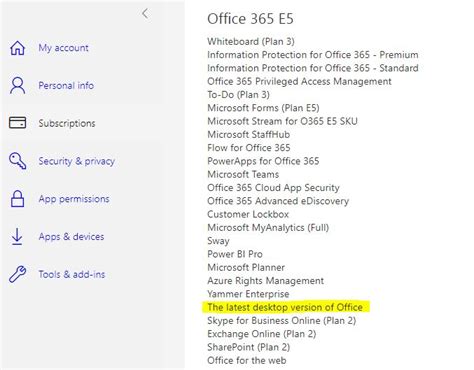Open the My account menu item
This screenshot has width=474, height=370.
63,48
